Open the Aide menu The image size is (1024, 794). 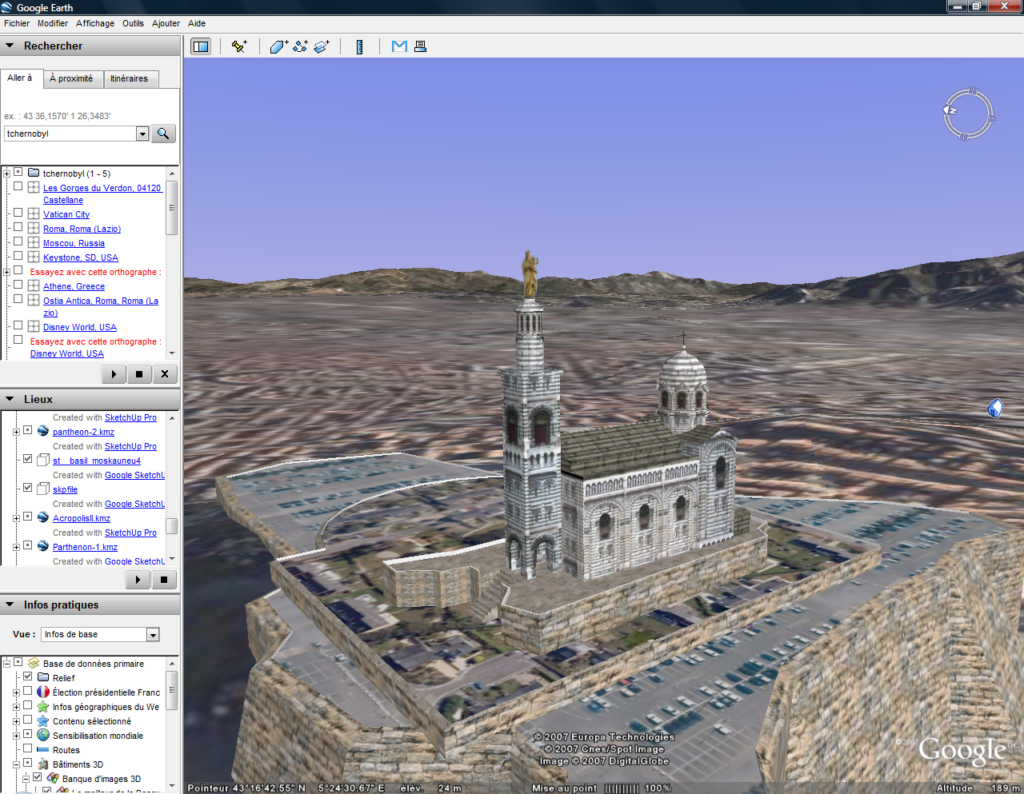(x=197, y=23)
